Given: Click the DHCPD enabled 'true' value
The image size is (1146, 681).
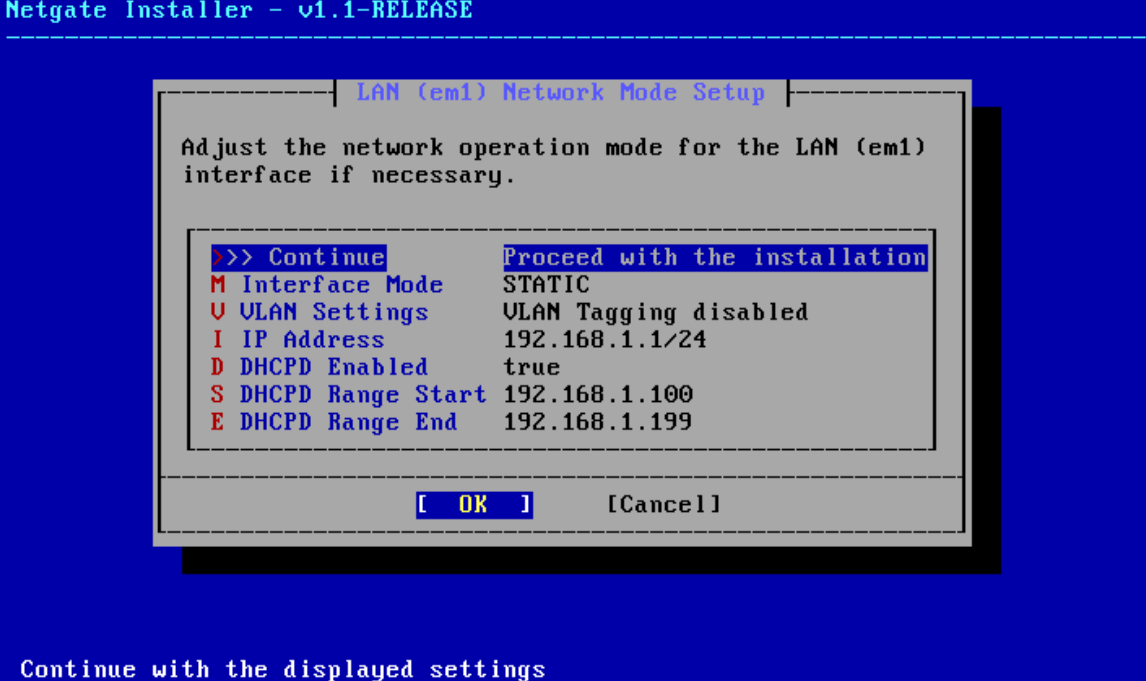Looking at the screenshot, I should tap(531, 367).
